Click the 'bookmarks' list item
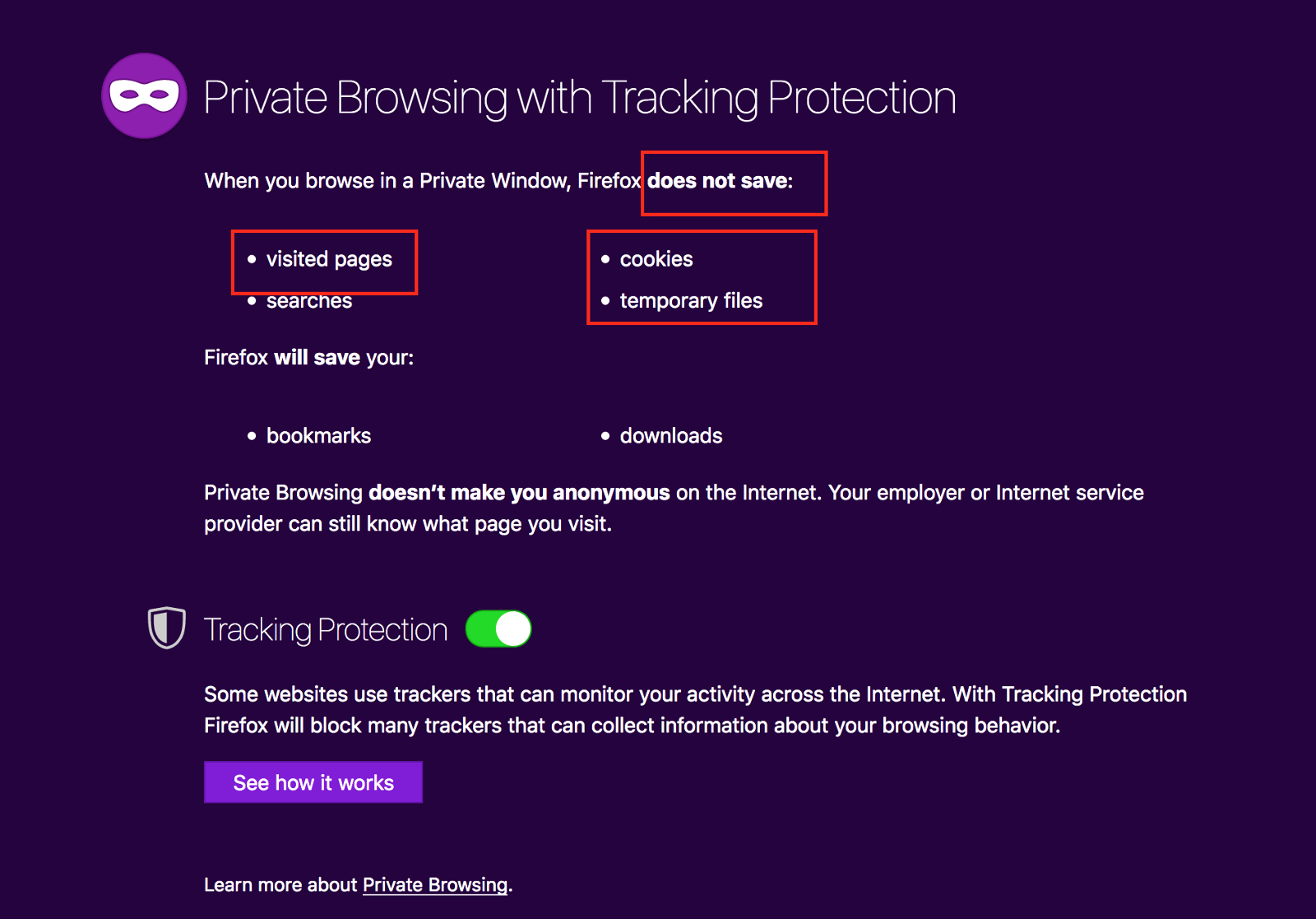Image resolution: width=1316 pixels, height=919 pixels. (x=318, y=436)
